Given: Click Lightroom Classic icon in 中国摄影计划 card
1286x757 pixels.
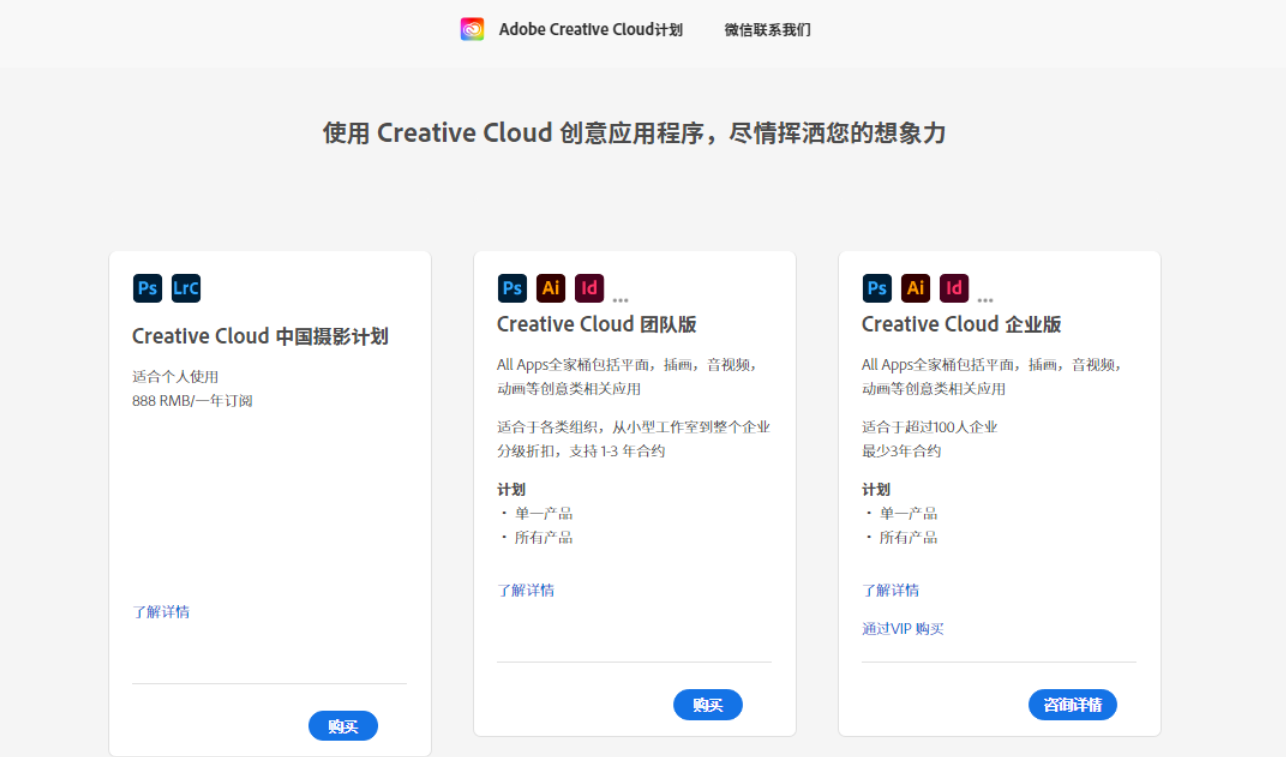Looking at the screenshot, I should [x=186, y=288].
